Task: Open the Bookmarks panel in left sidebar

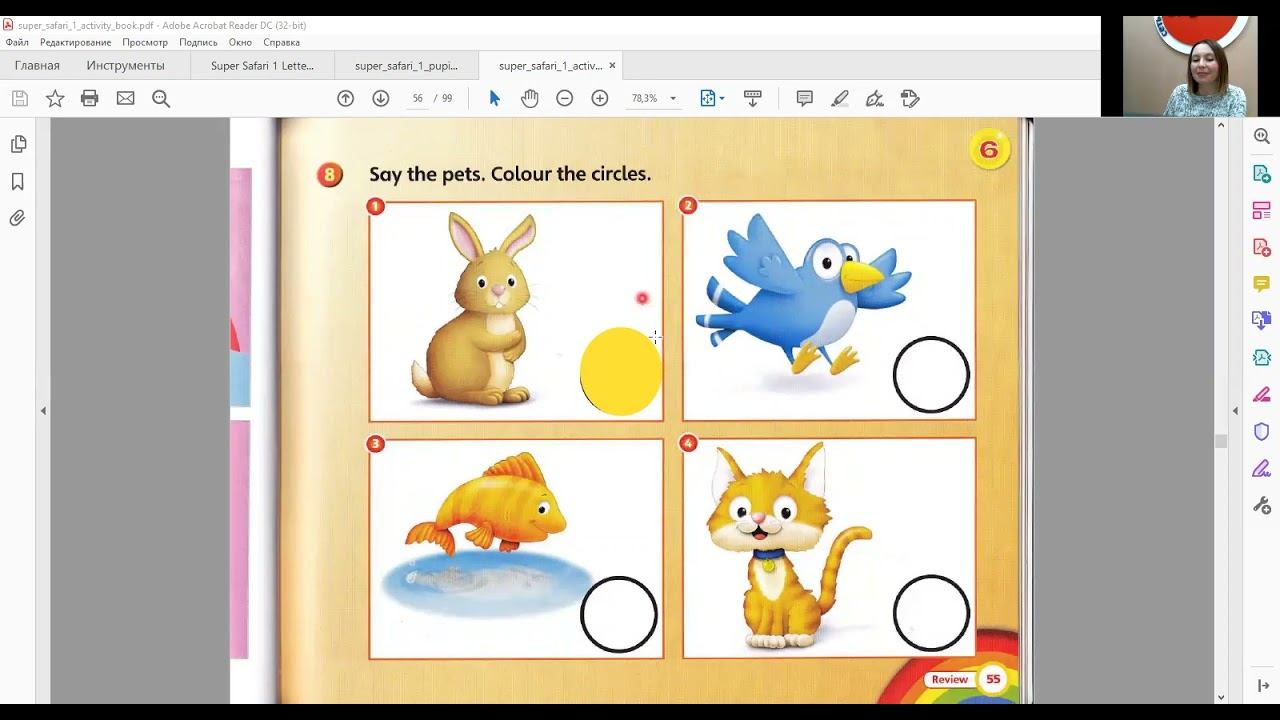Action: click(18, 181)
